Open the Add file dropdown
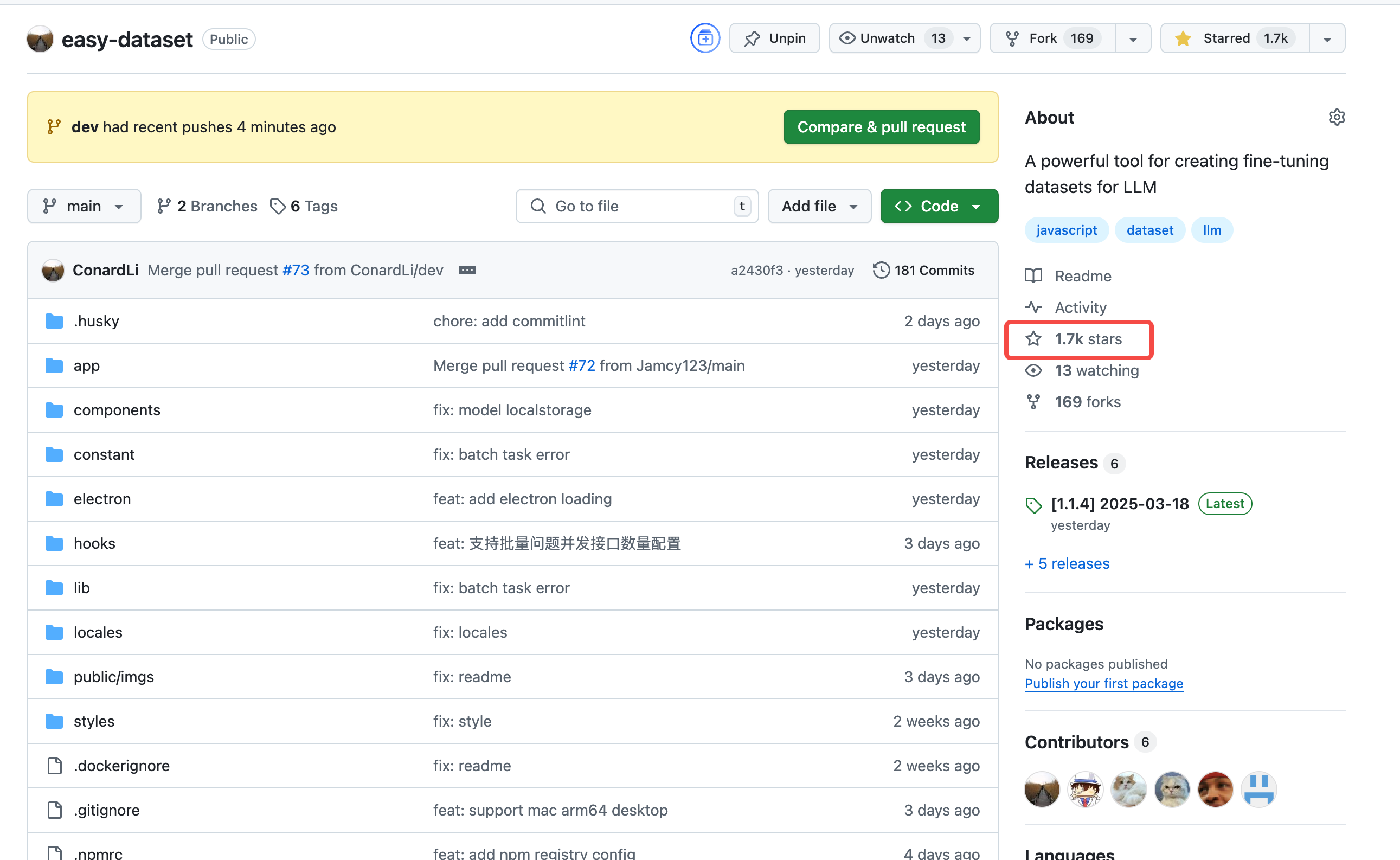Screen dimensions: 1400x860 [819, 206]
